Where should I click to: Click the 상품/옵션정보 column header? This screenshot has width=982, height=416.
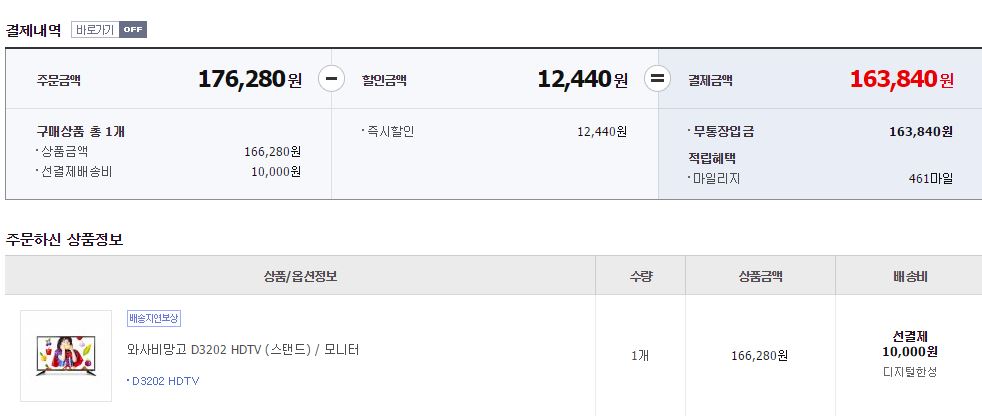click(301, 276)
